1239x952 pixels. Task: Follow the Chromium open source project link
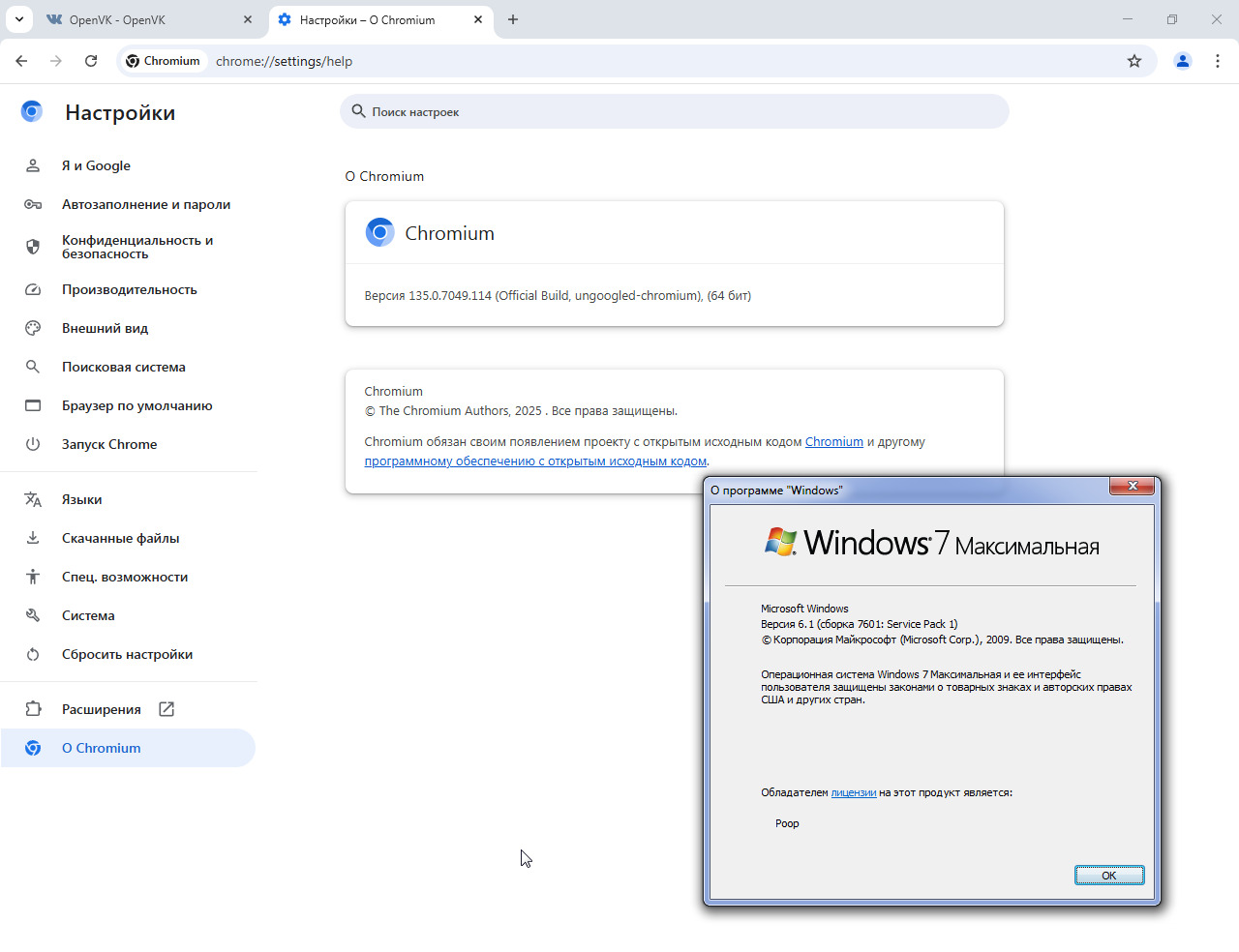click(x=834, y=441)
